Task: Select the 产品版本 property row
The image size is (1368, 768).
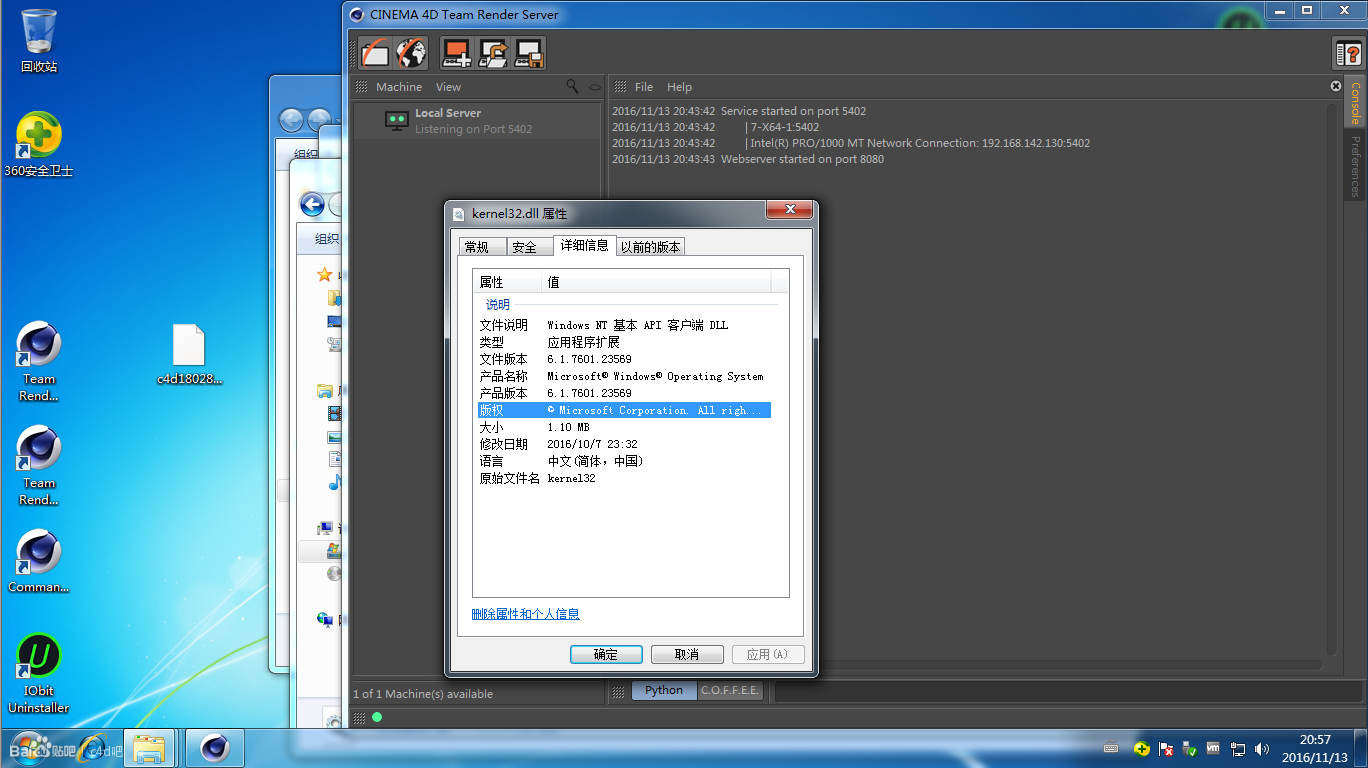Action: coord(624,393)
